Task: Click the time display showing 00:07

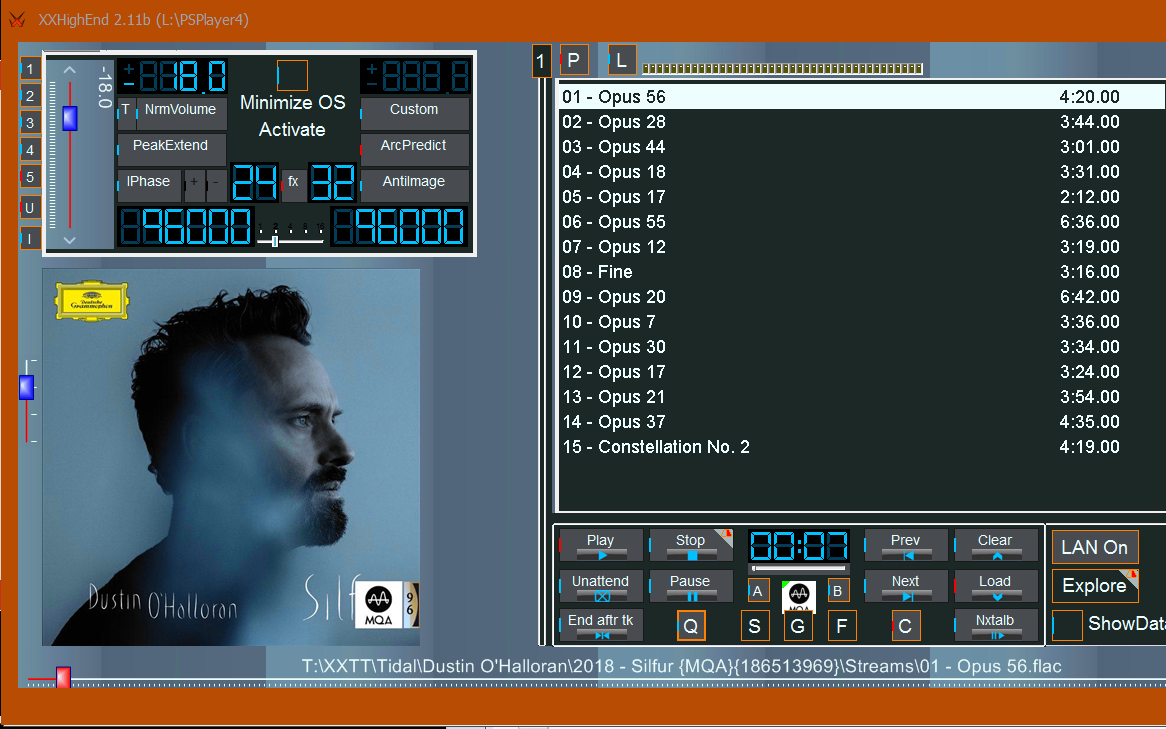Action: [x=799, y=546]
